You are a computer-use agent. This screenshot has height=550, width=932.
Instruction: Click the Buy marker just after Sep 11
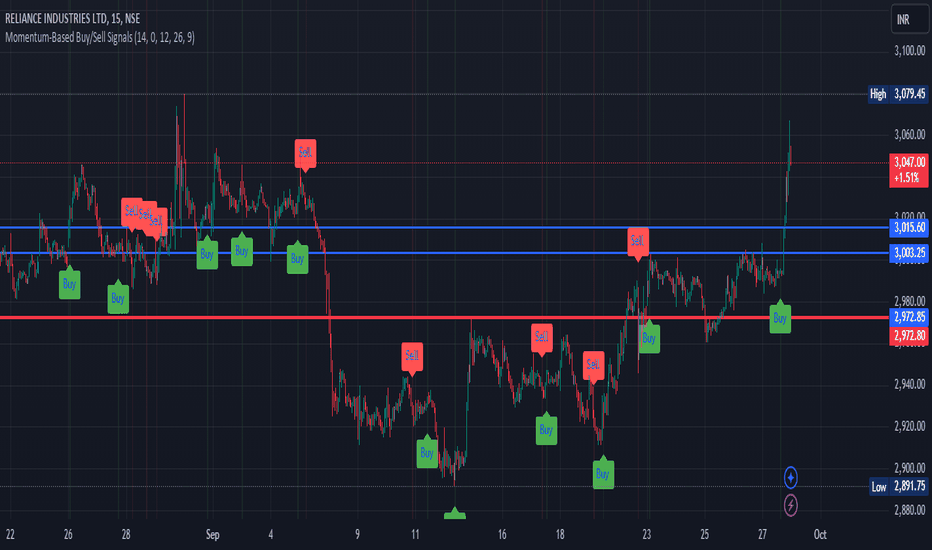427,452
